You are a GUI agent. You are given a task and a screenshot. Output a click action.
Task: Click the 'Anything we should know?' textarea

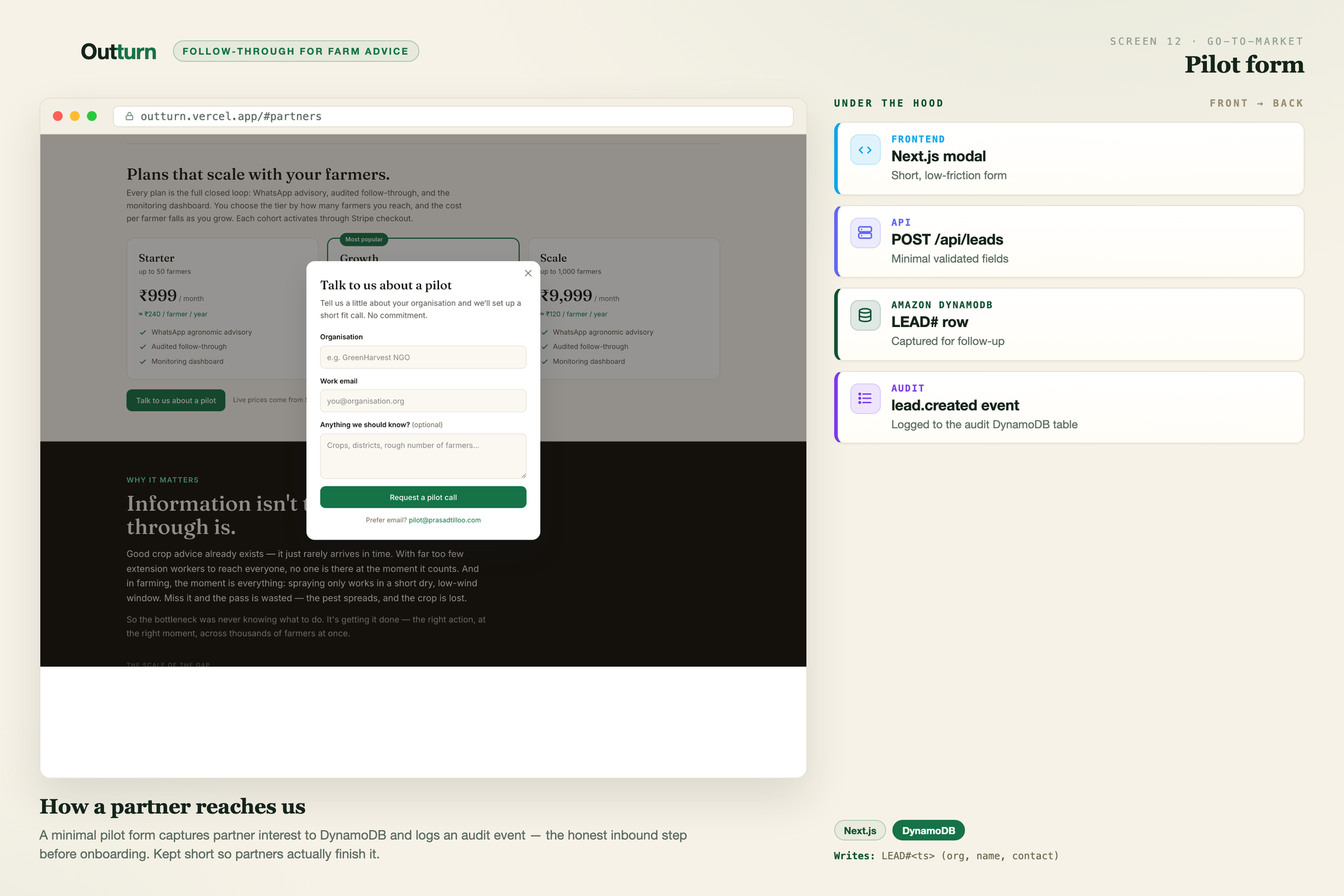pyautogui.click(x=423, y=456)
